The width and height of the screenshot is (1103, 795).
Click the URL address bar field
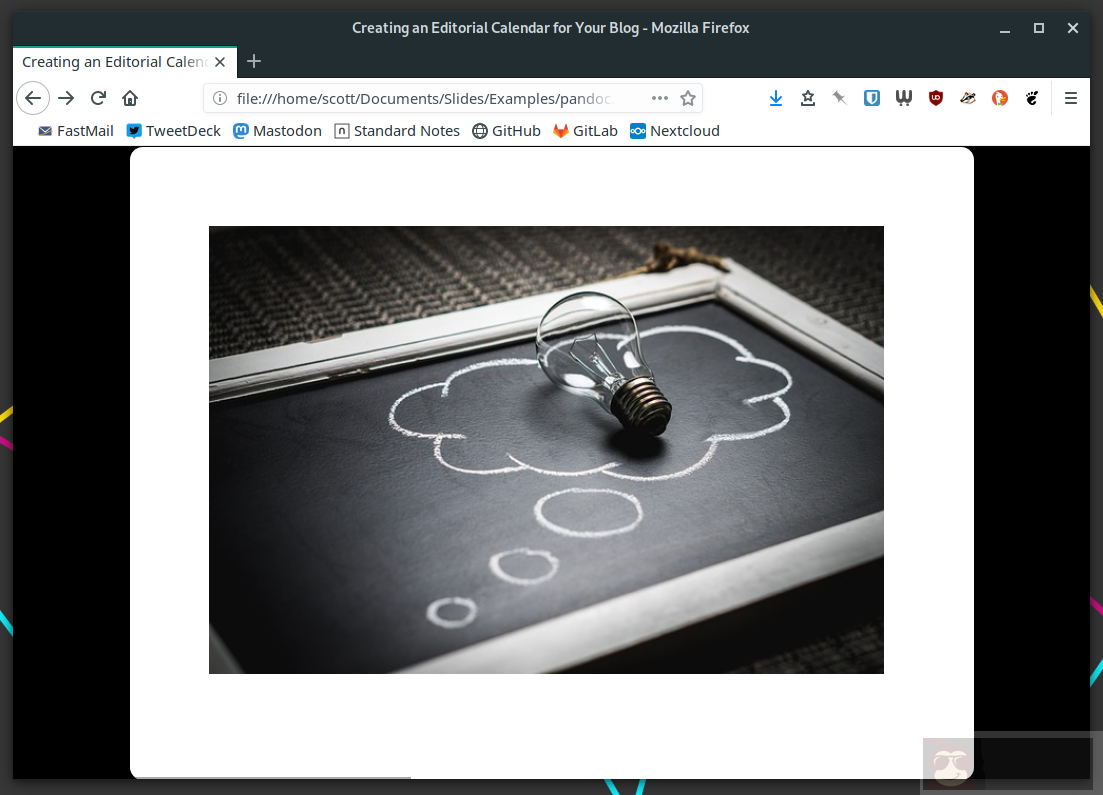(430, 98)
